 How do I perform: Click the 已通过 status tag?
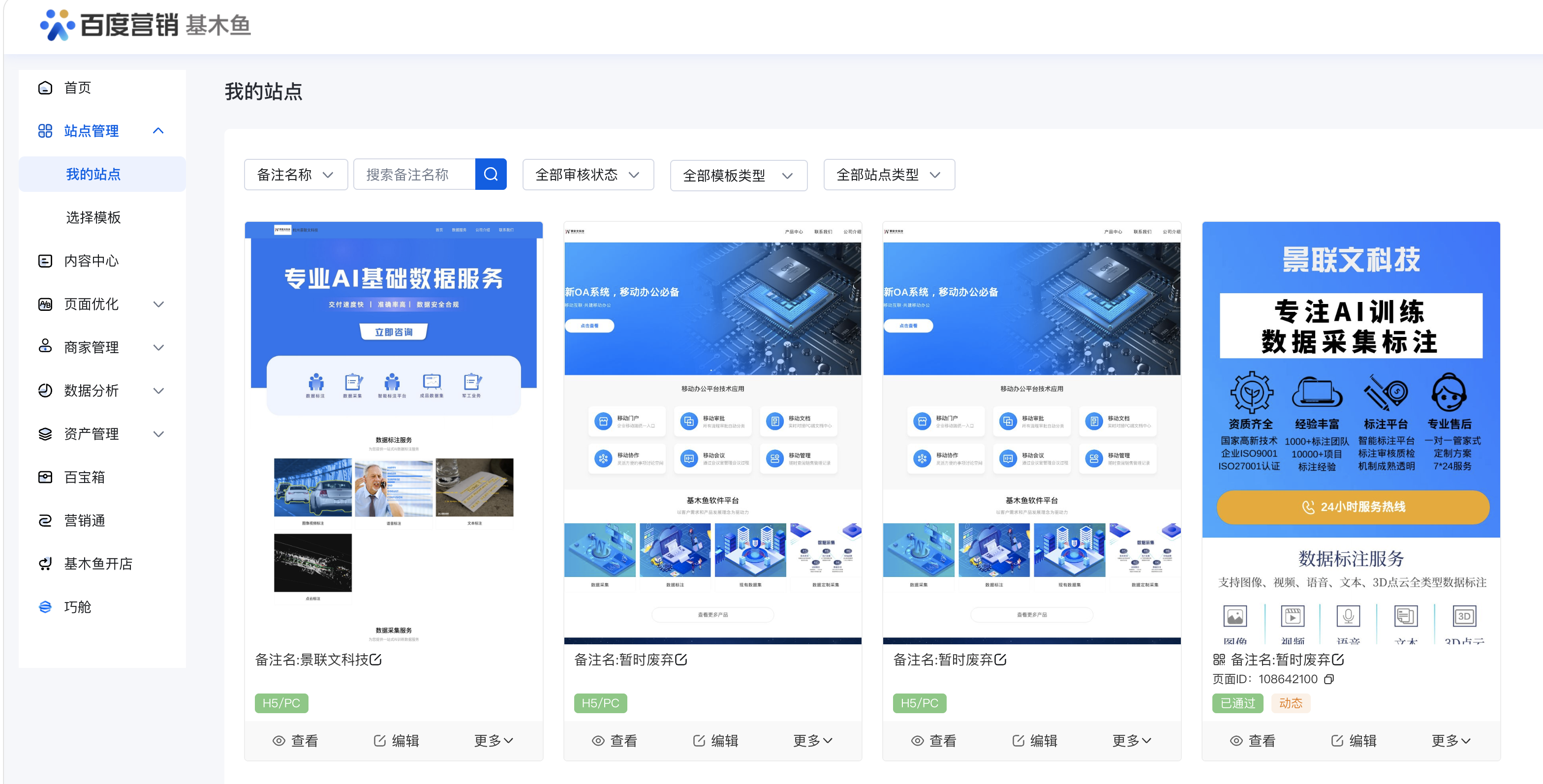[x=1237, y=703]
